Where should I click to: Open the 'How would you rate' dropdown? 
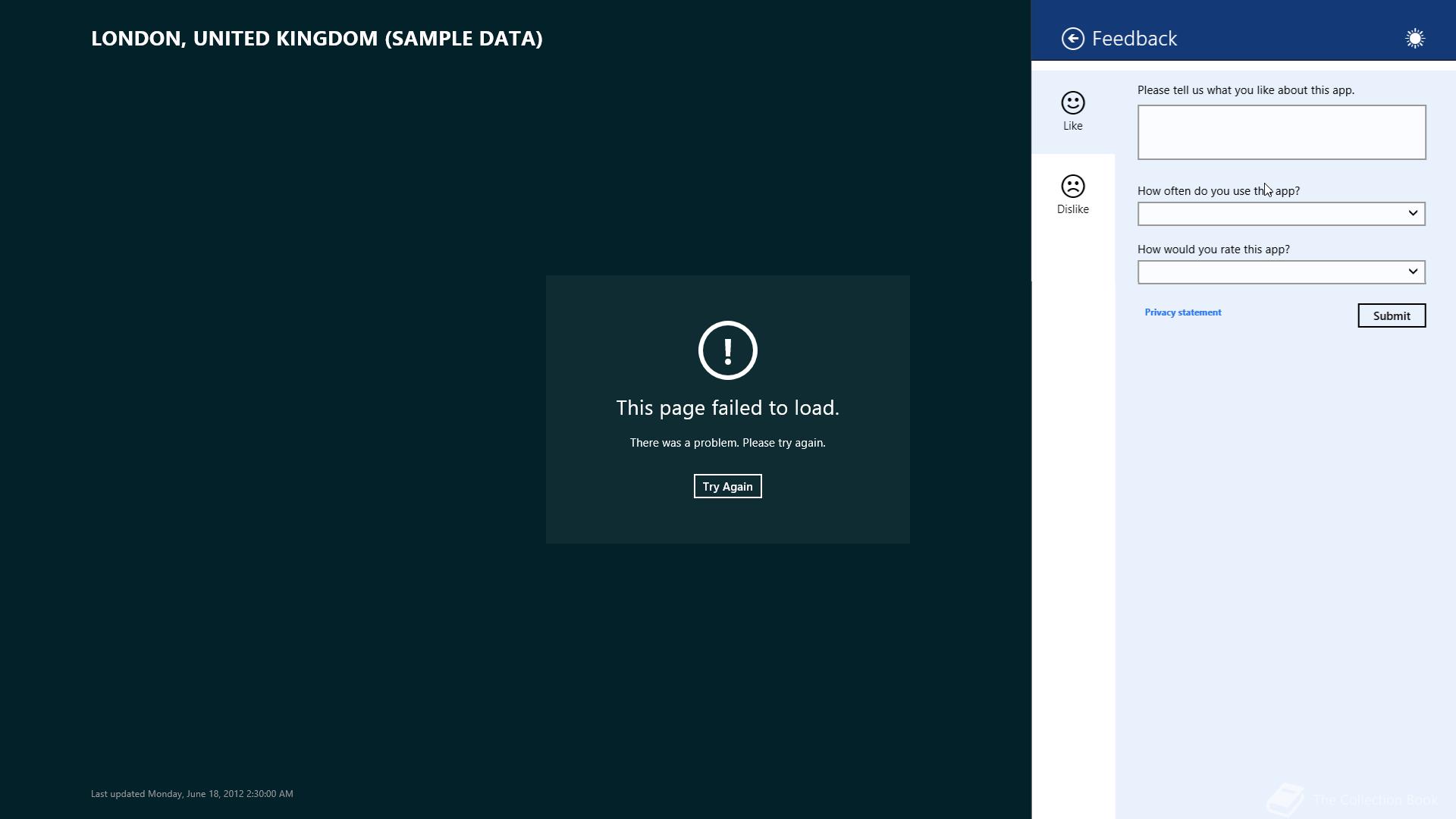click(1282, 272)
